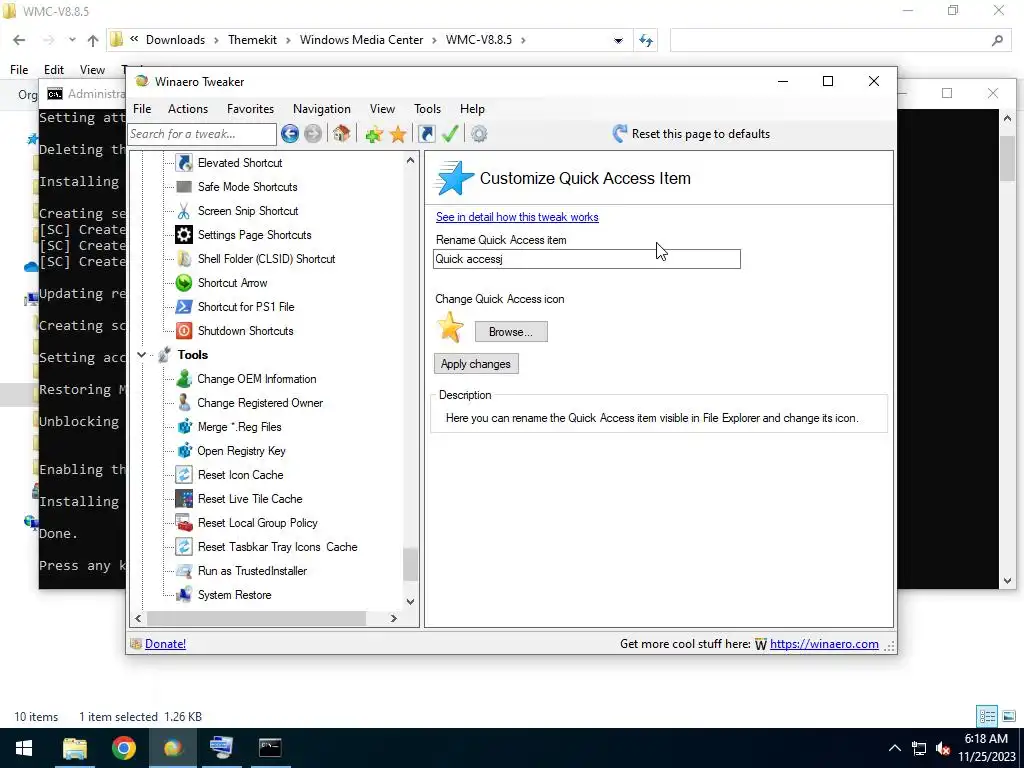
Task: Click the shortcut export icon in toolbar
Action: pos(426,134)
